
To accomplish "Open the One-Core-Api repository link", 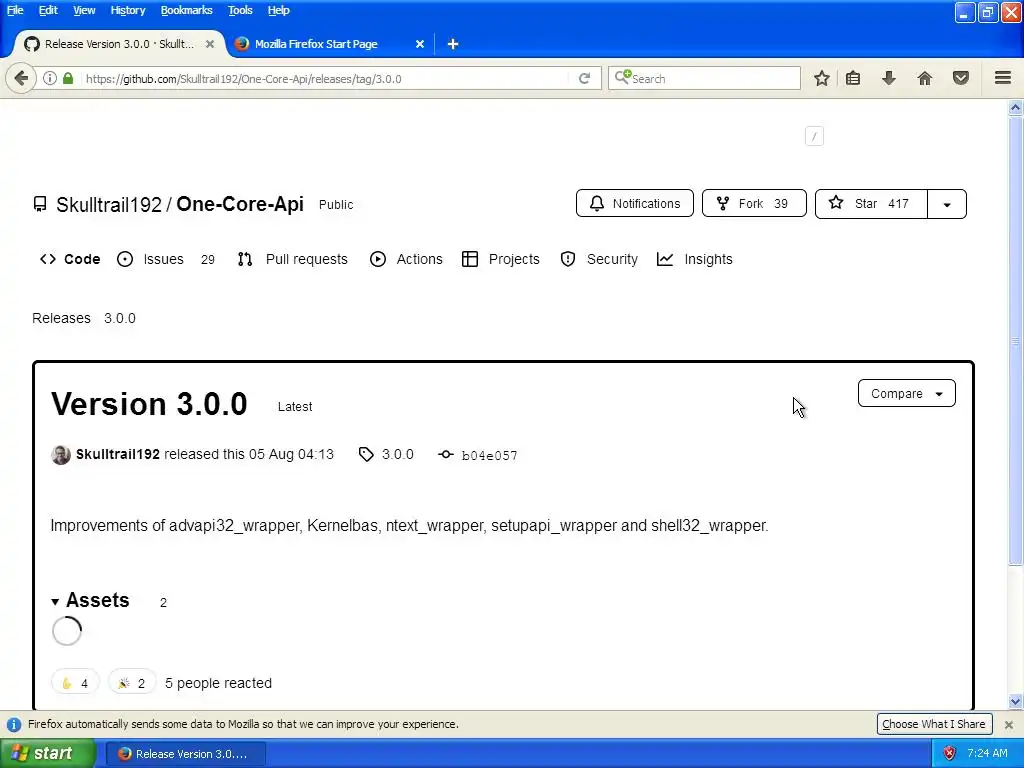I will [x=240, y=204].
